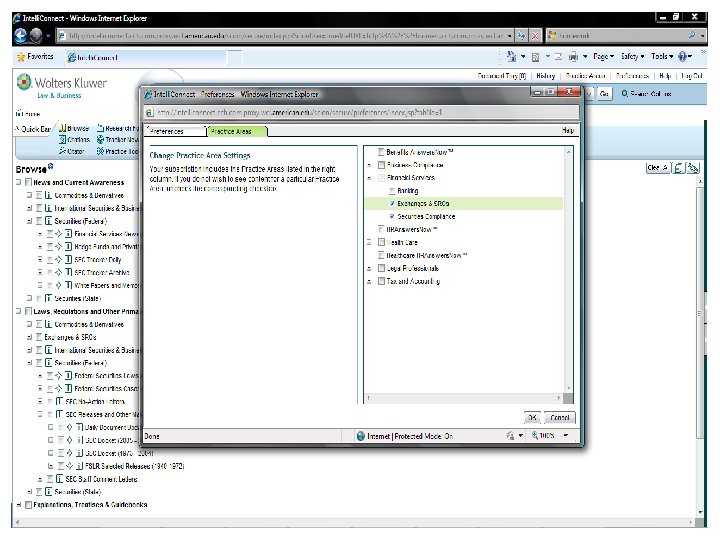Click the middle icon next to Clear All button

(678, 168)
